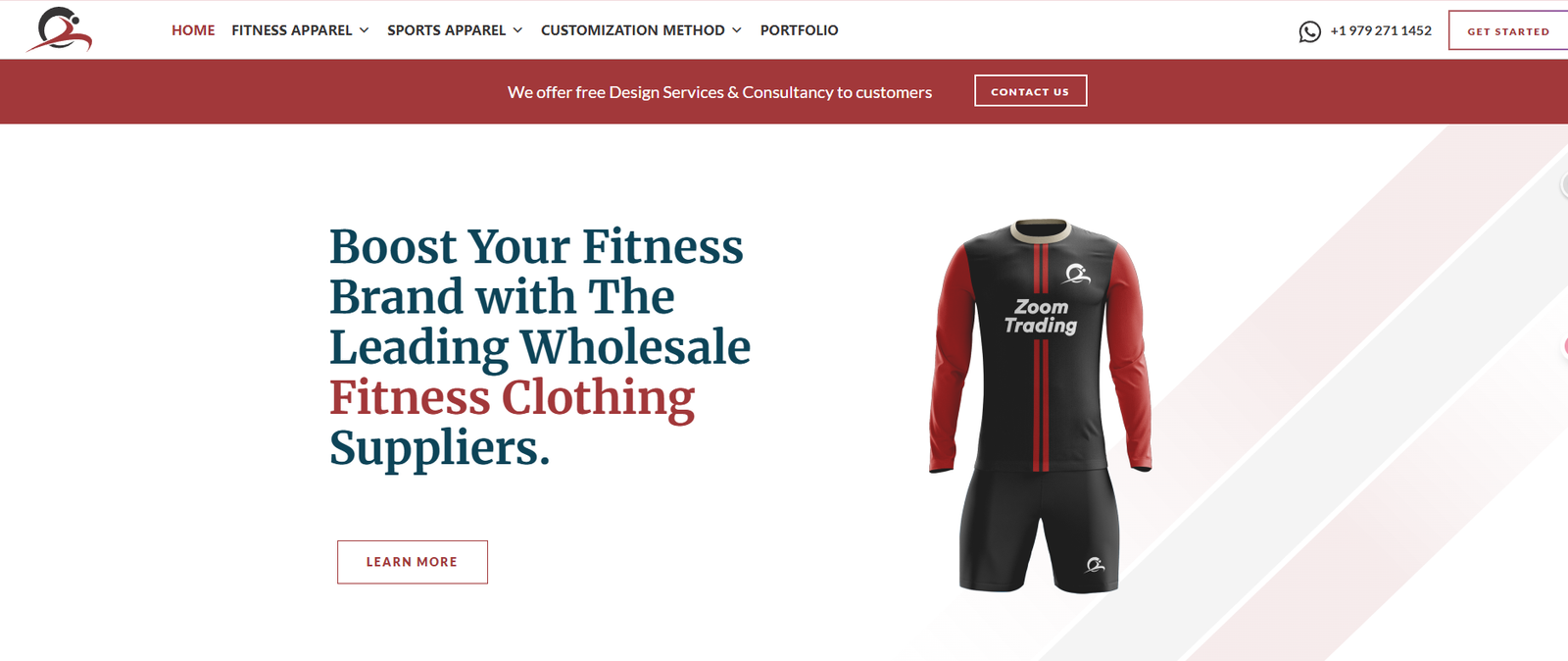Screen dimensions: 1568x661
Task: Go to the HOME menu item
Action: pyautogui.click(x=193, y=30)
